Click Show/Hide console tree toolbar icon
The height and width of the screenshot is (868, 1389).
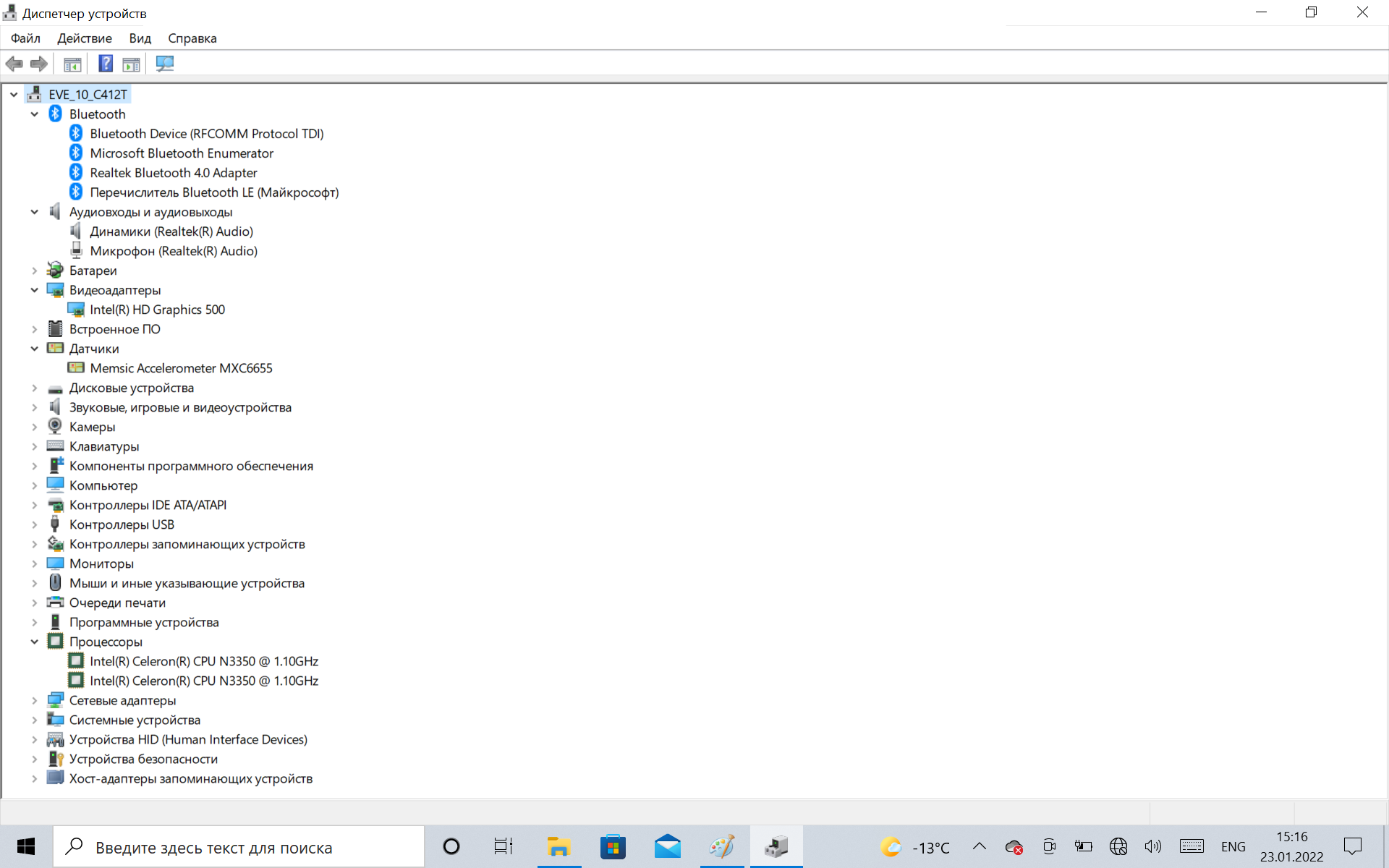(x=72, y=64)
